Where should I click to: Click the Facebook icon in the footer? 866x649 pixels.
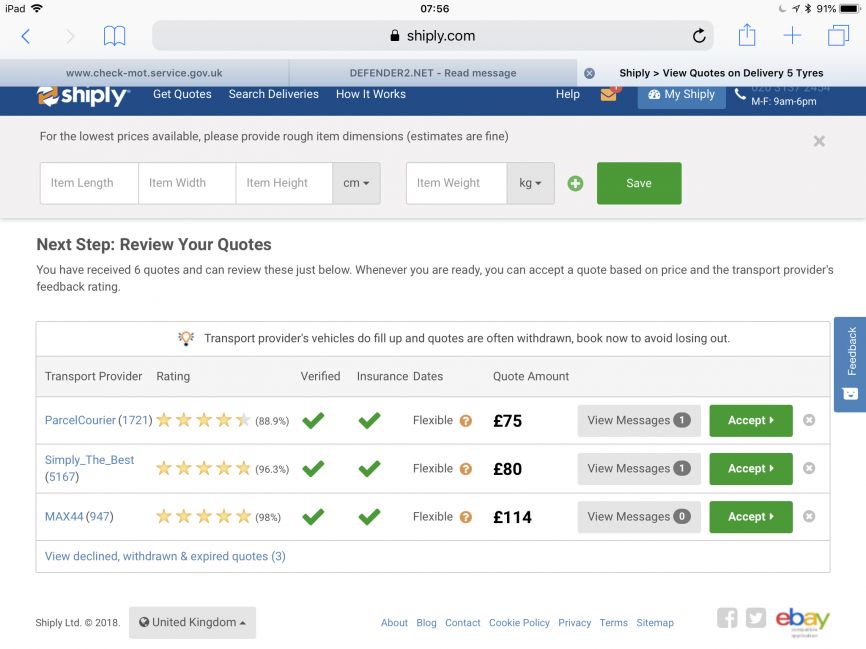click(x=727, y=618)
